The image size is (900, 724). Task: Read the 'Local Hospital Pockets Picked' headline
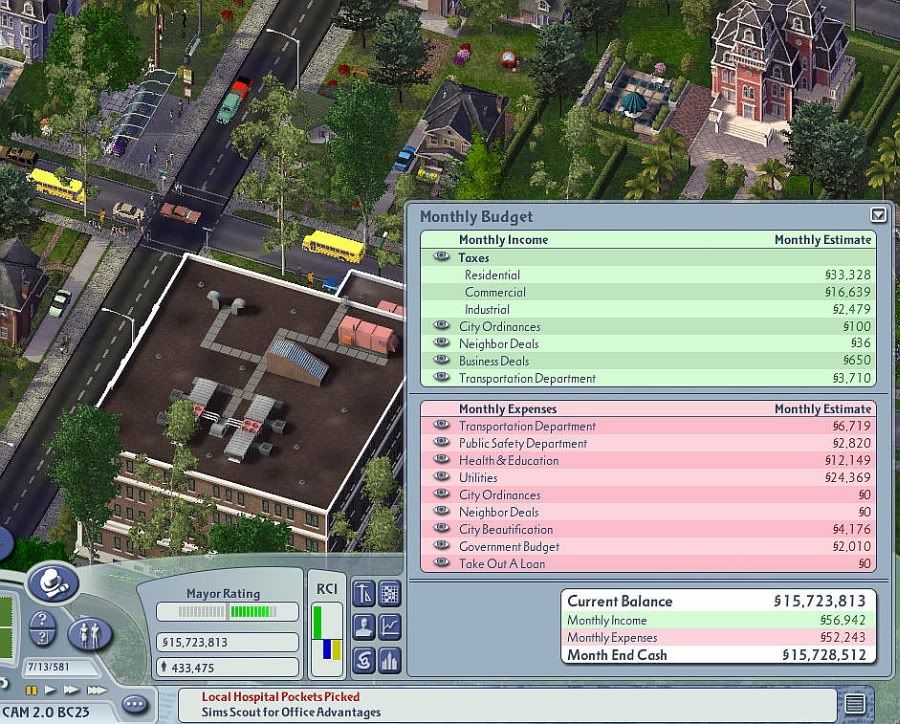(x=281, y=696)
